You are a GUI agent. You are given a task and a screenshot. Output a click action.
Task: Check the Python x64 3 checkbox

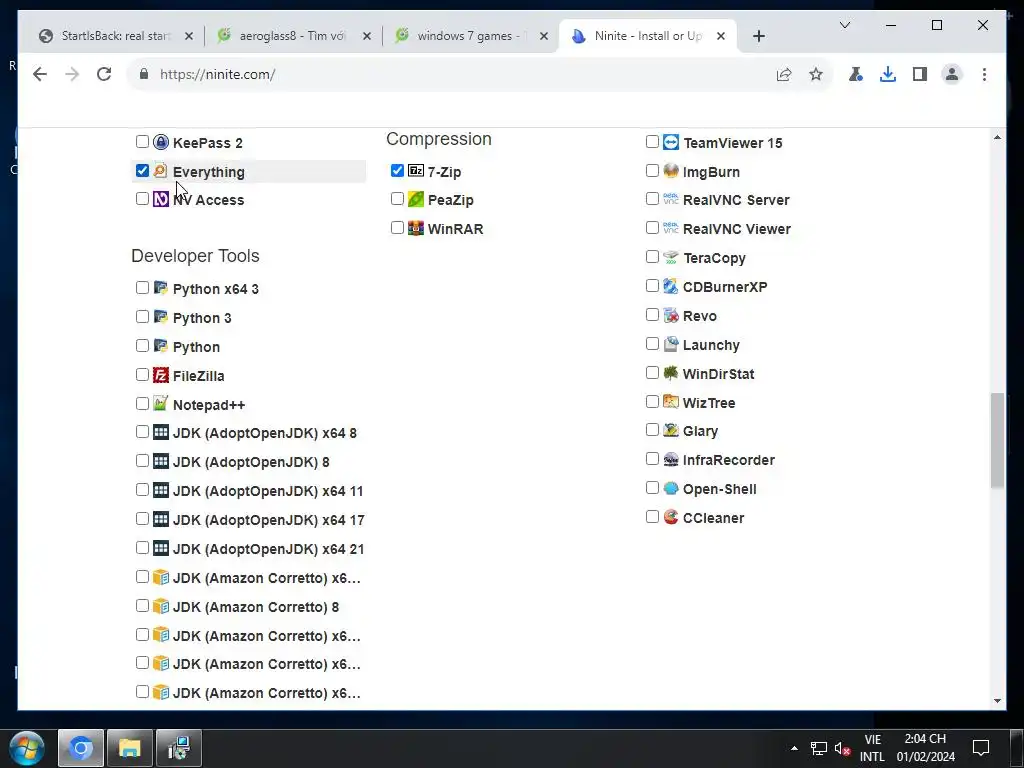[x=142, y=287]
